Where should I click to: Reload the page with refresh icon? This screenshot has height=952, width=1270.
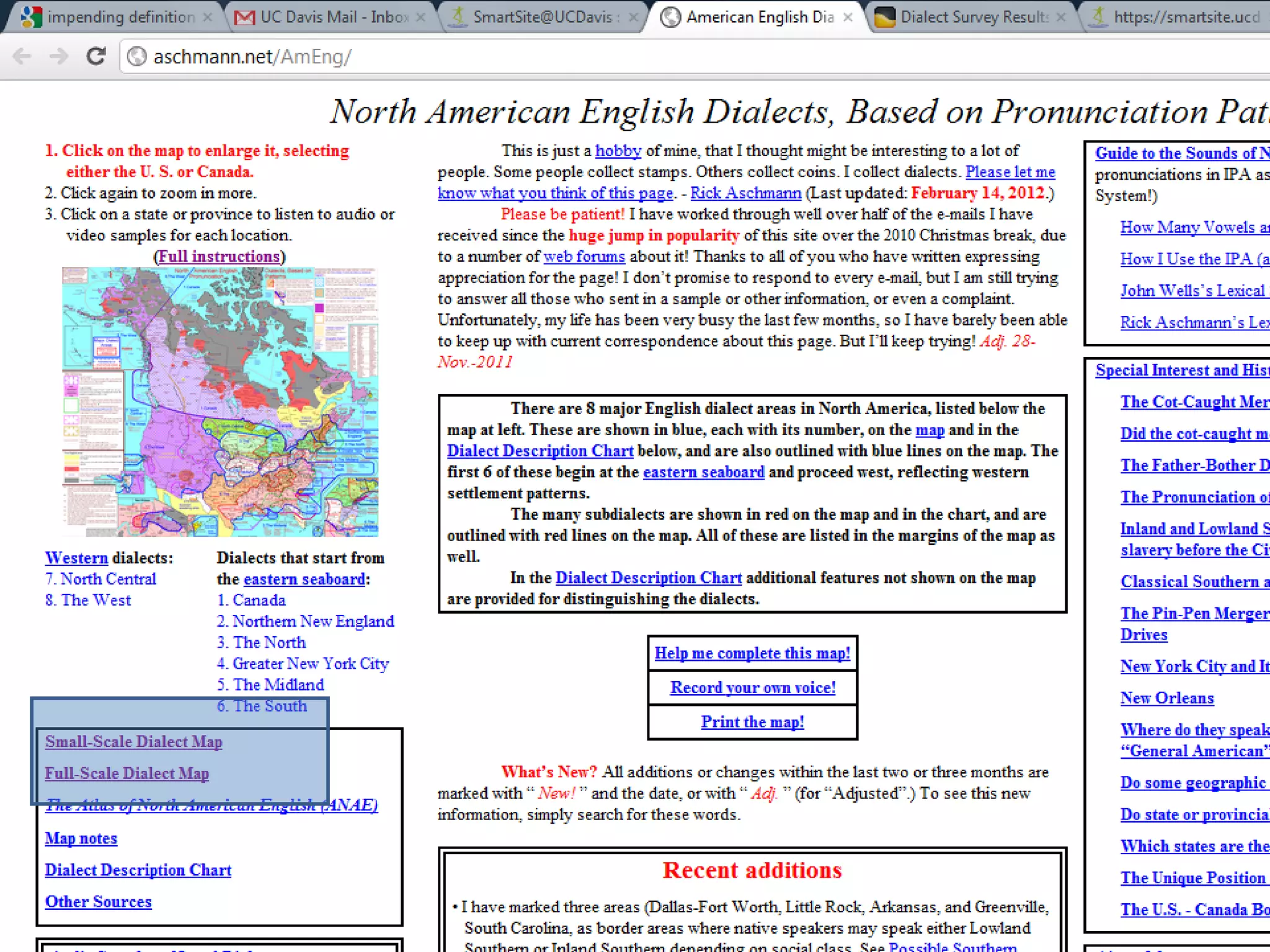click(x=96, y=56)
